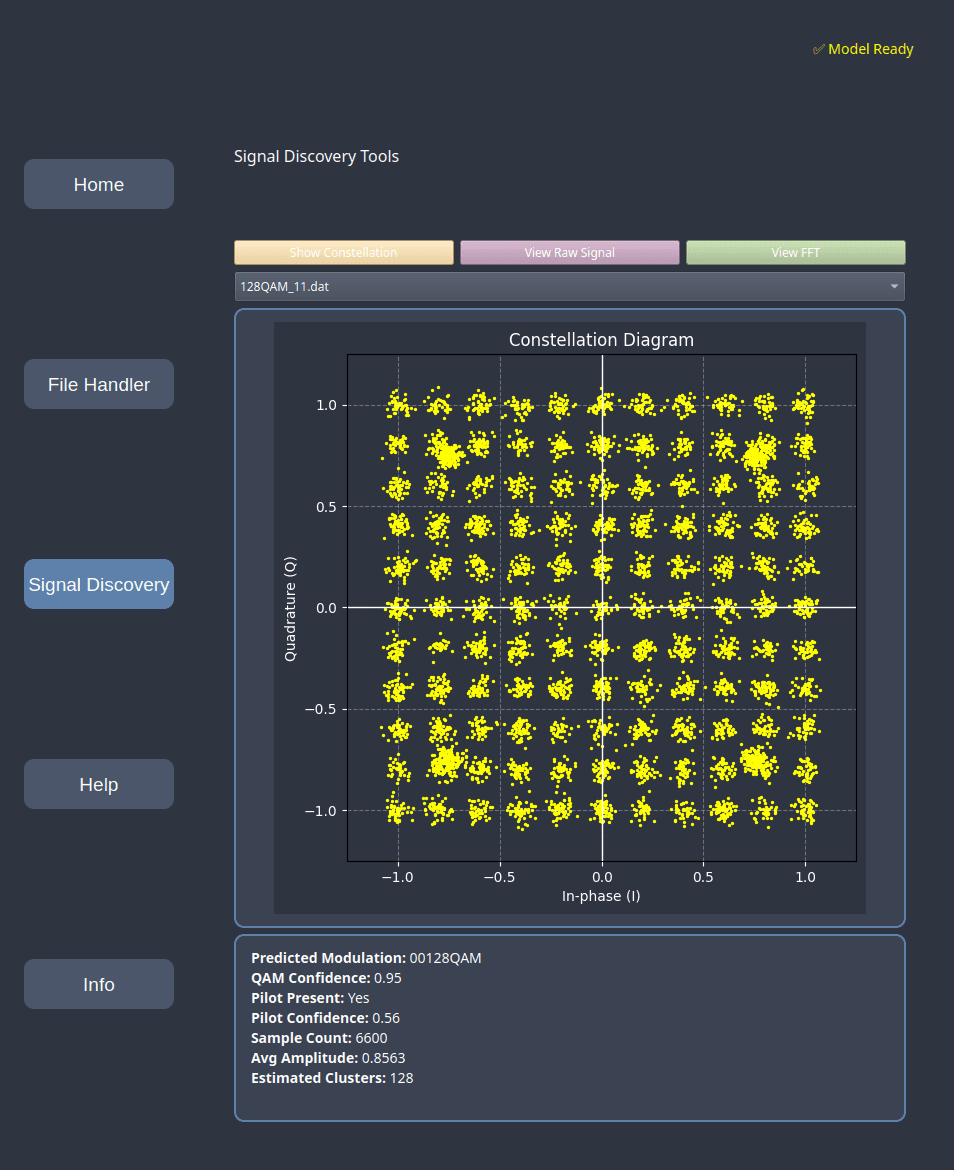Select the 128QAM_11.dat file combo box
Viewport: 954px width, 1170px height.
point(560,287)
